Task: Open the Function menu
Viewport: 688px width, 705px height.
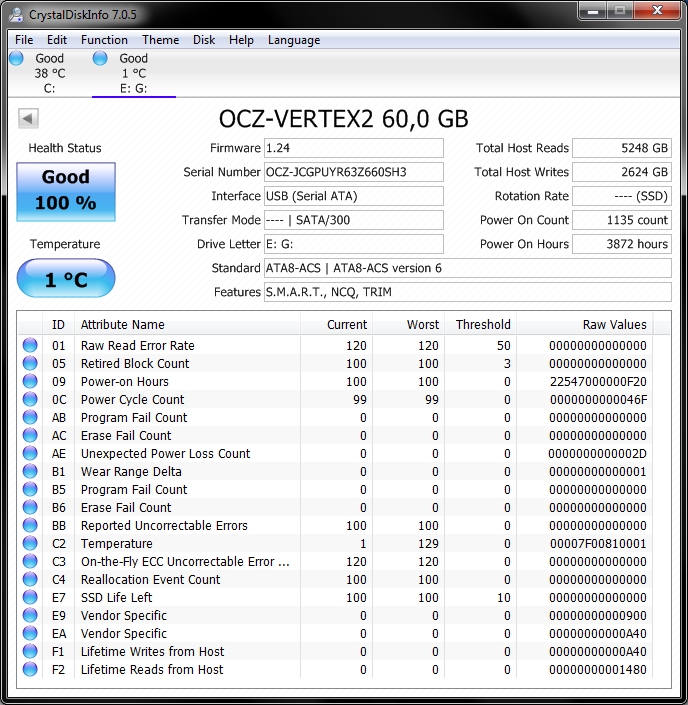Action: [x=104, y=40]
